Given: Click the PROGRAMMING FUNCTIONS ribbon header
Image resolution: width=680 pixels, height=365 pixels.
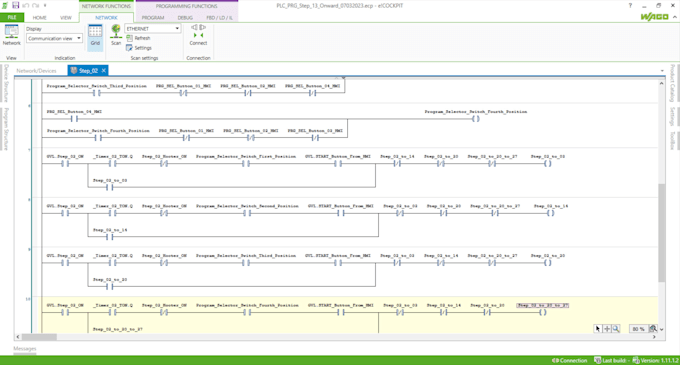Looking at the screenshot, I should [187, 6].
